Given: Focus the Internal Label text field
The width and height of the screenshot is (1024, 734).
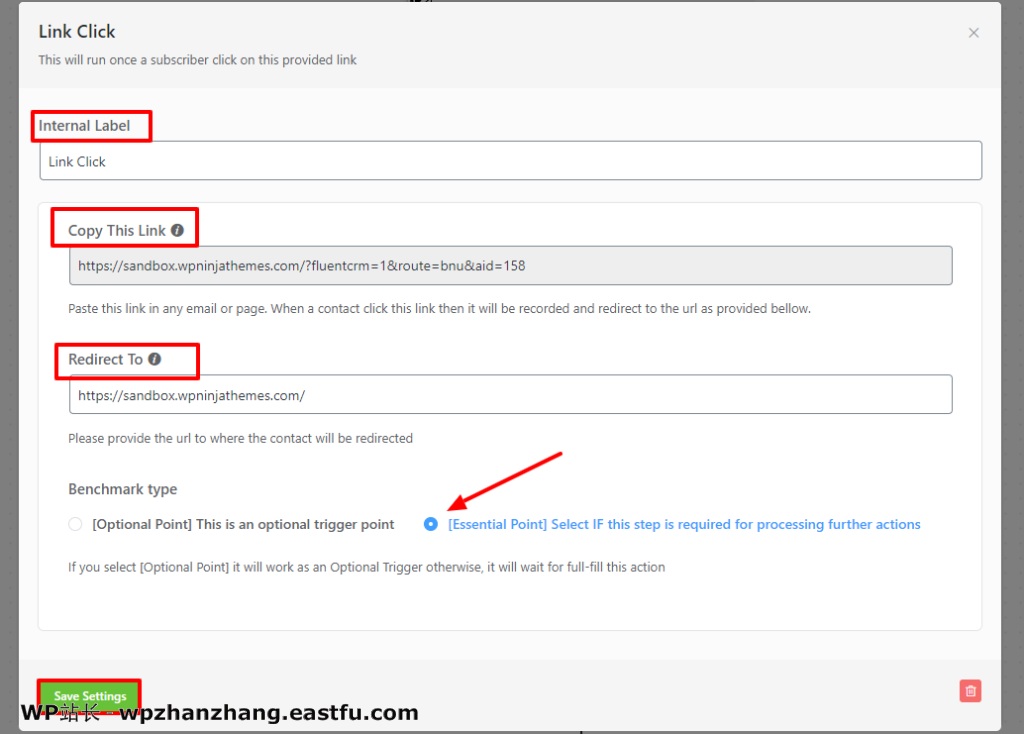Looking at the screenshot, I should (510, 161).
